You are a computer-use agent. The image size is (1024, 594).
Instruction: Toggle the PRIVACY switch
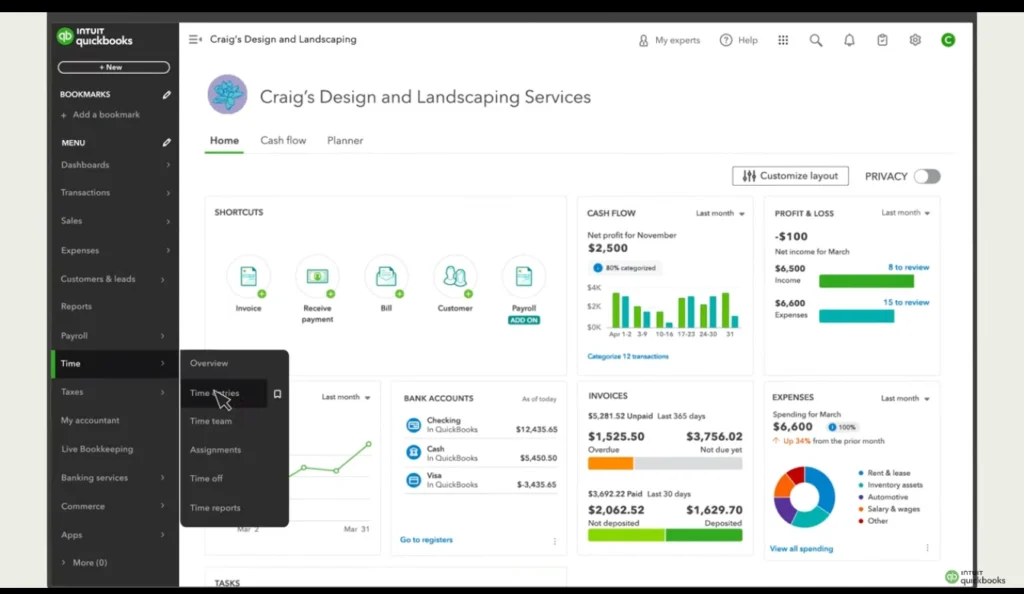[x=927, y=176]
